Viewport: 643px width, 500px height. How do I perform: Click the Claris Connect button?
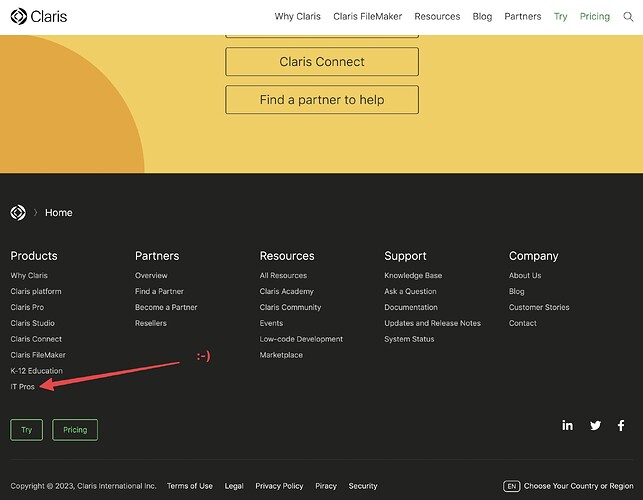tap(322, 62)
